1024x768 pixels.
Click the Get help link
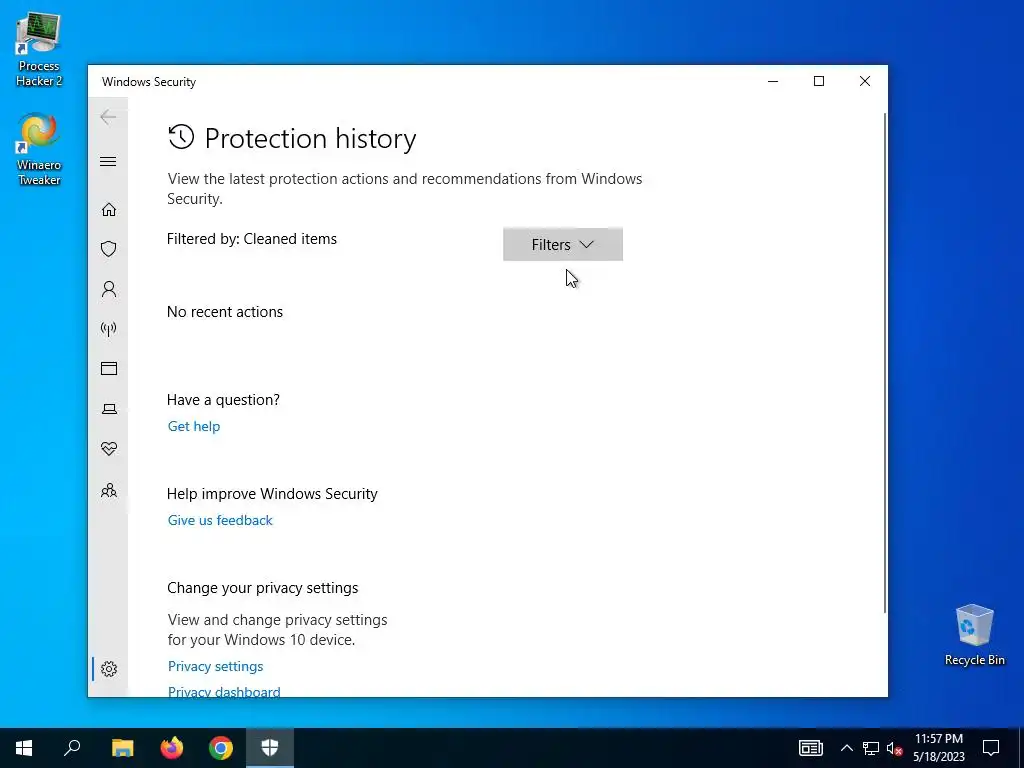pyautogui.click(x=194, y=426)
